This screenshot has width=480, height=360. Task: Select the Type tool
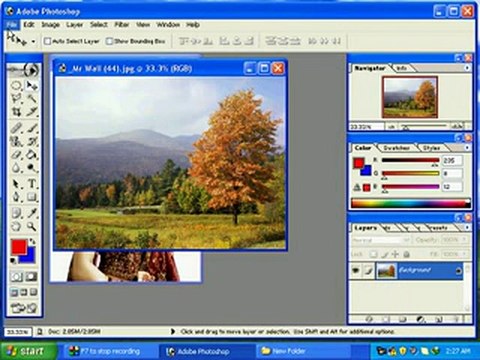click(x=32, y=184)
